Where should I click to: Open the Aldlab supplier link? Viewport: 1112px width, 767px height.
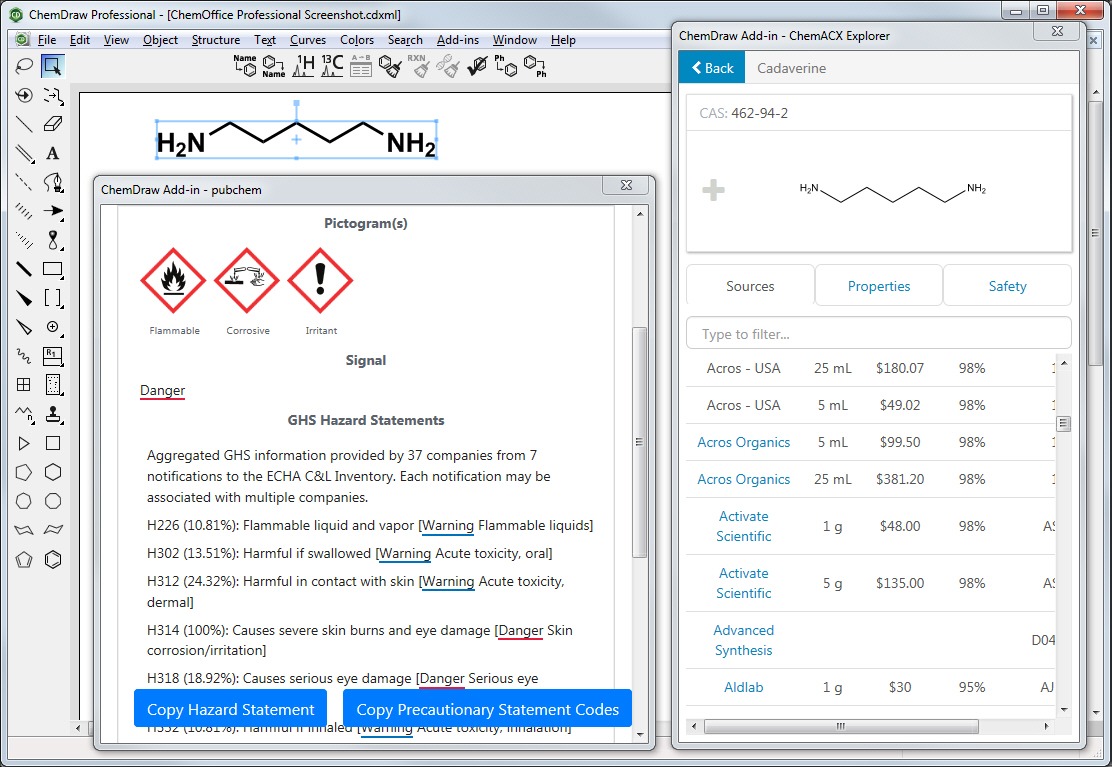(x=743, y=687)
